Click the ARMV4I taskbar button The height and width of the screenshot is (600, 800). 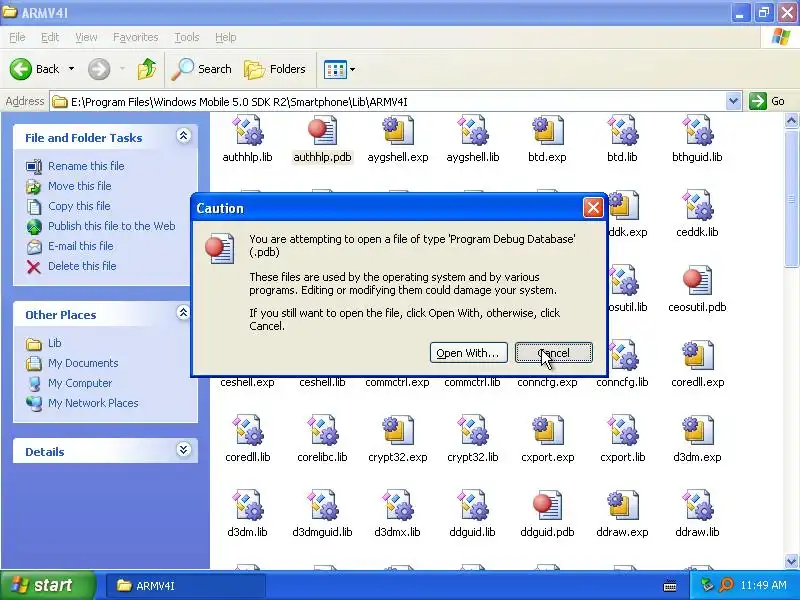click(186, 585)
